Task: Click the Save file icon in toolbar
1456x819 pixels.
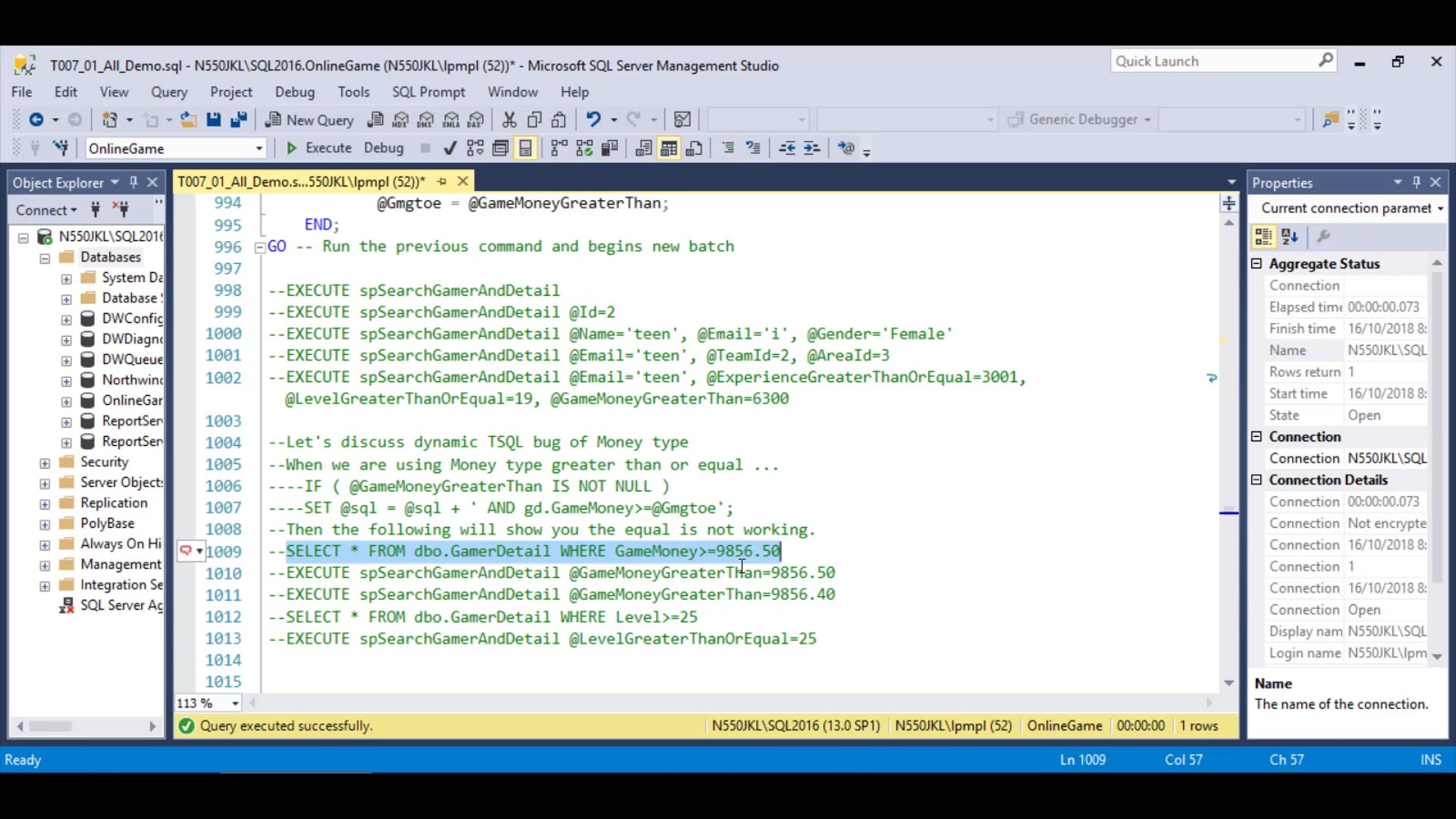Action: point(214,120)
